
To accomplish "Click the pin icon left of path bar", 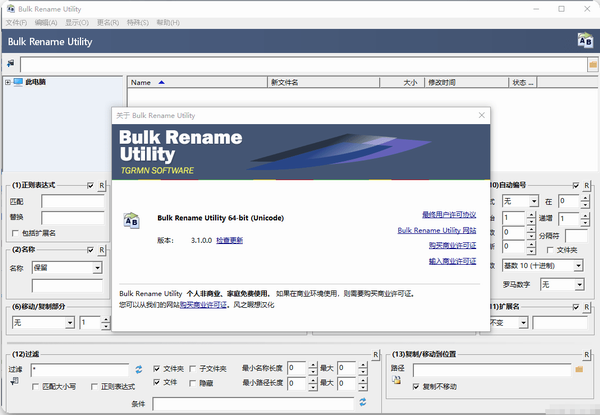I will tap(10, 64).
